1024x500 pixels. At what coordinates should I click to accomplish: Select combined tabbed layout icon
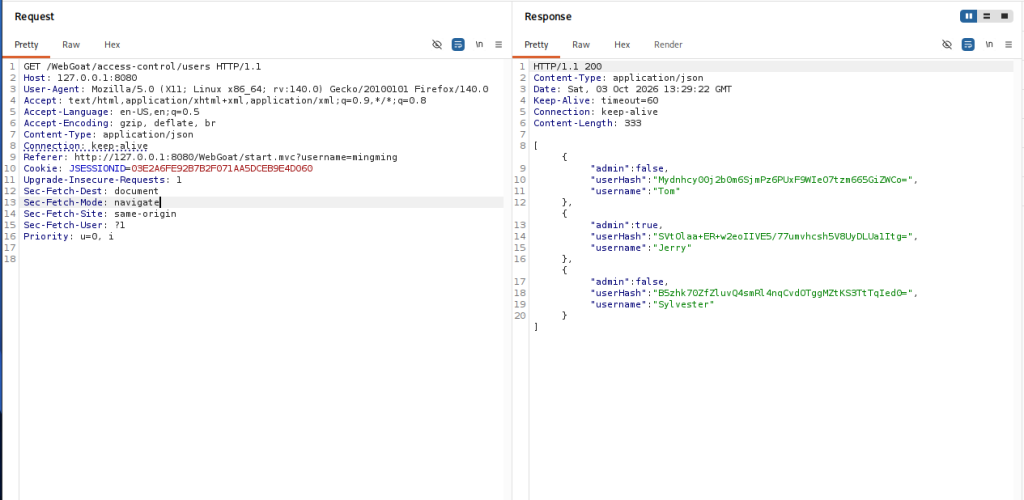[1004, 16]
